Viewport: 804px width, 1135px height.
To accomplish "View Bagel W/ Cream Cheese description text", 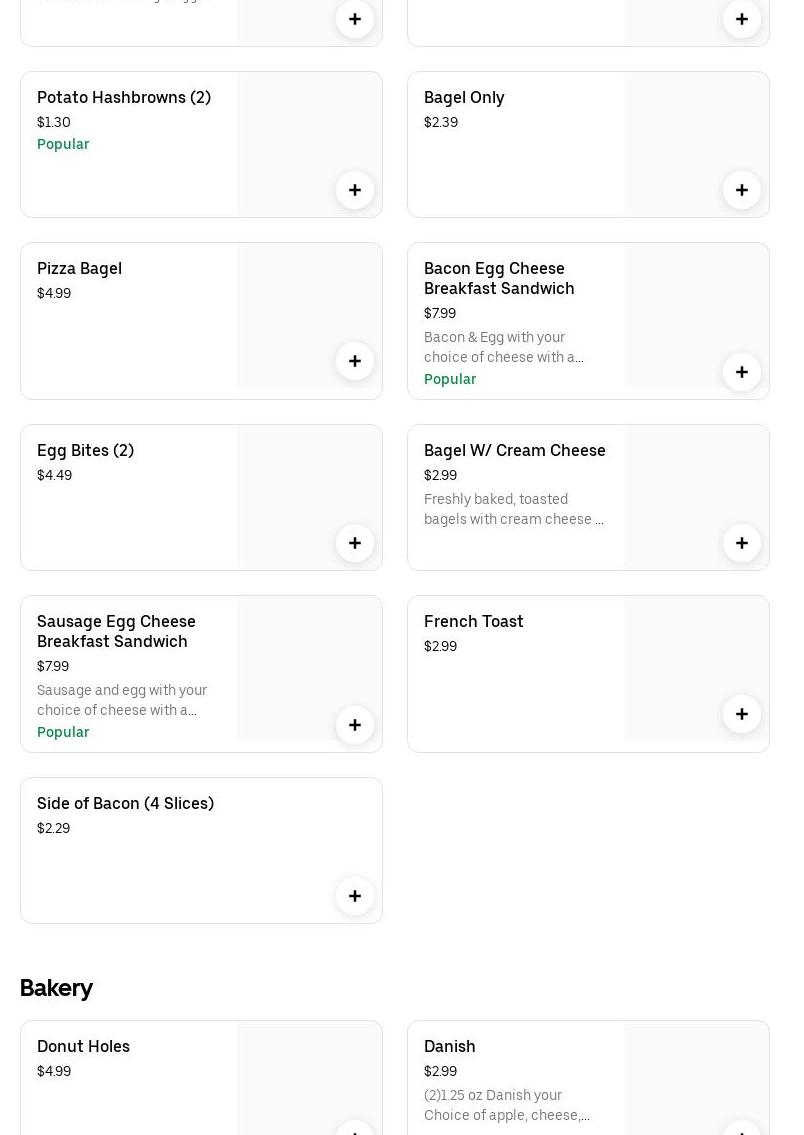I will pyautogui.click(x=513, y=509).
